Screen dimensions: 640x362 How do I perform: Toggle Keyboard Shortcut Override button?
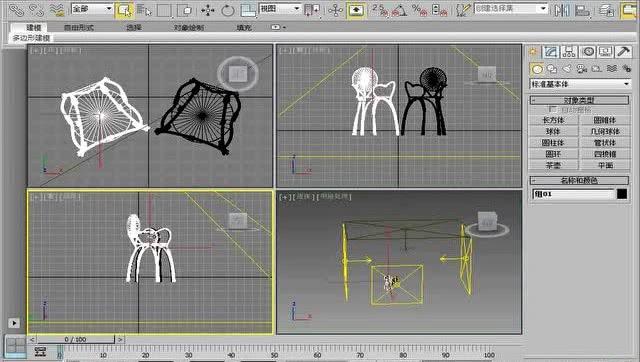[x=356, y=10]
